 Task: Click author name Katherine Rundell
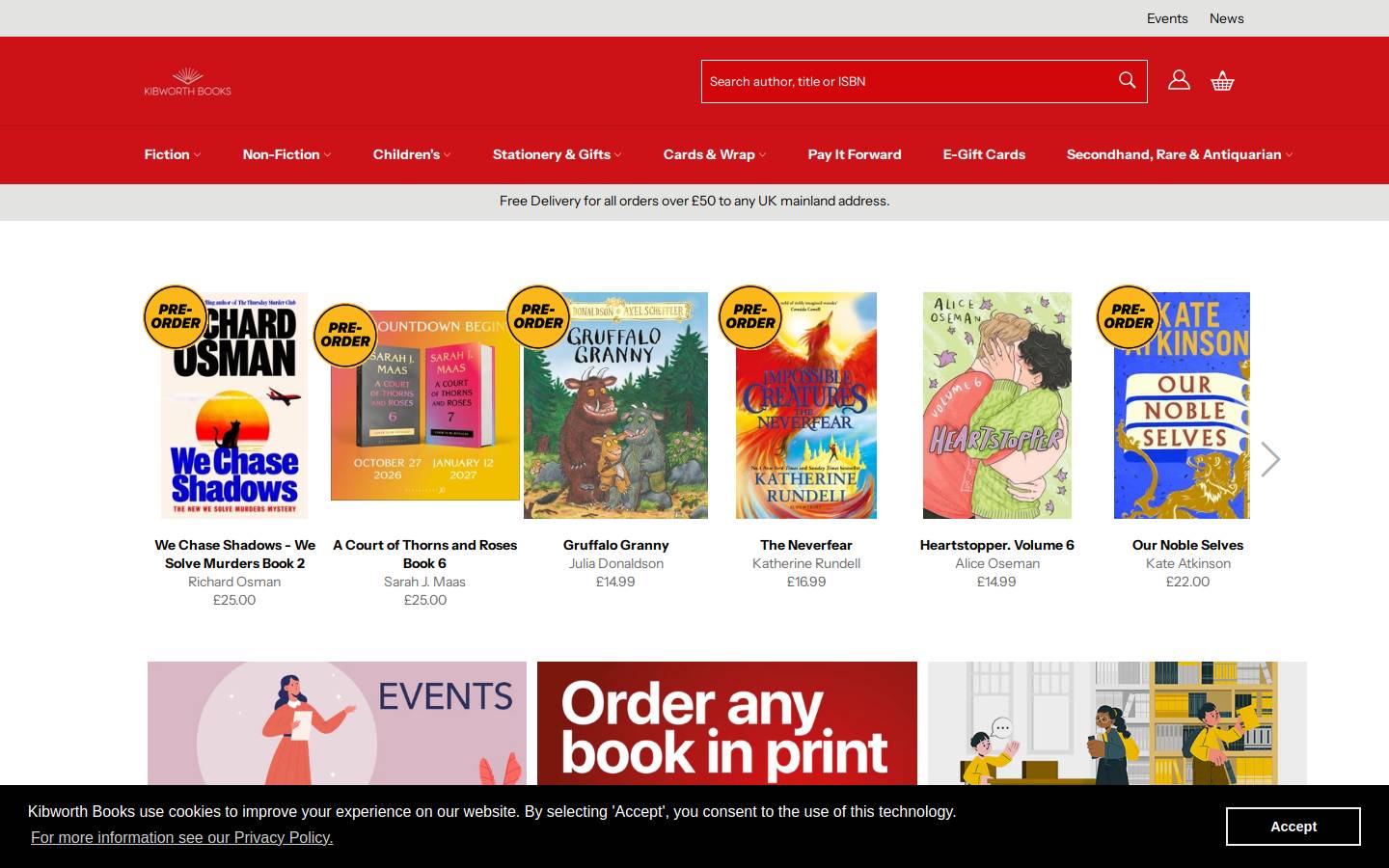click(x=806, y=563)
